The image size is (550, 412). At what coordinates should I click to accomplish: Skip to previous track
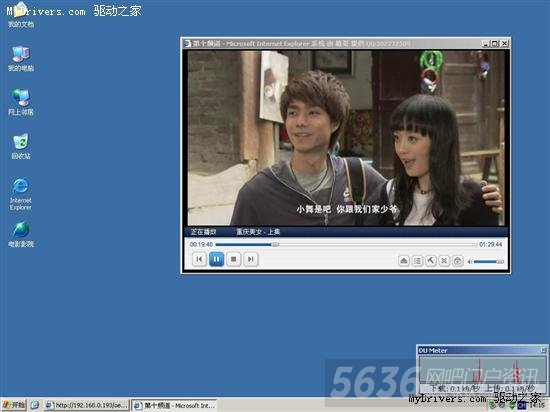click(x=199, y=259)
